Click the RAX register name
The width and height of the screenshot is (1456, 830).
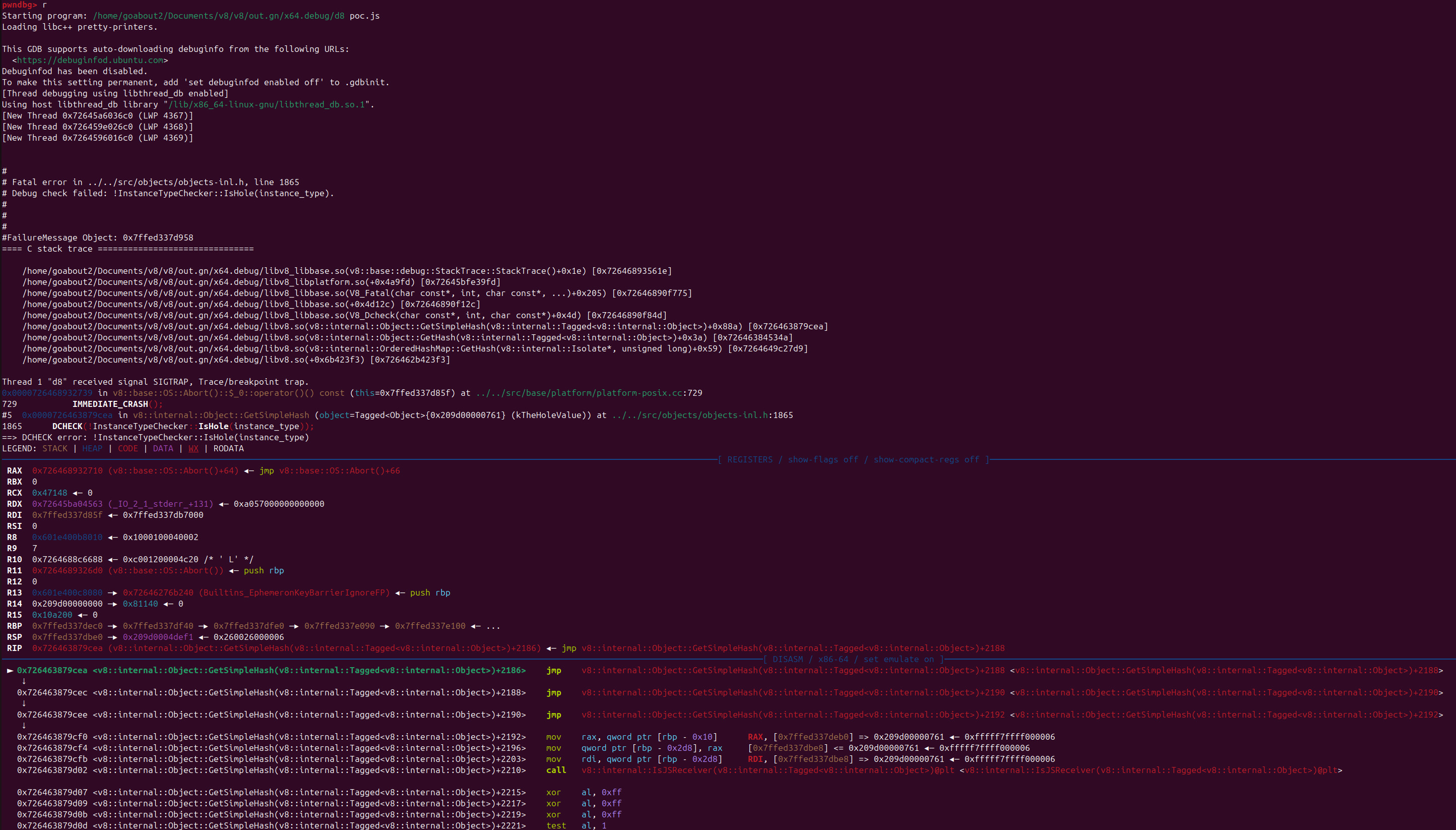click(14, 471)
